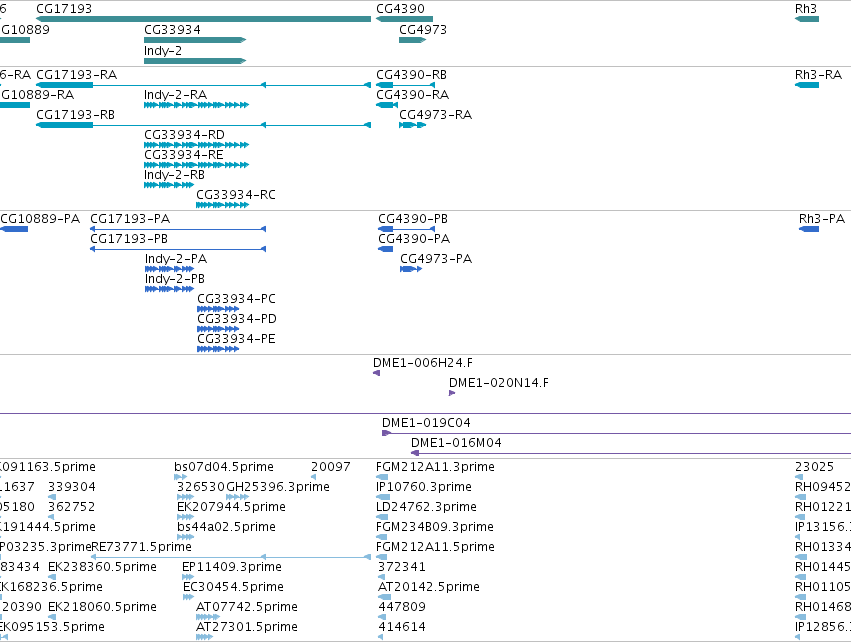Select the Rh3-RA transcript

(x=807, y=85)
